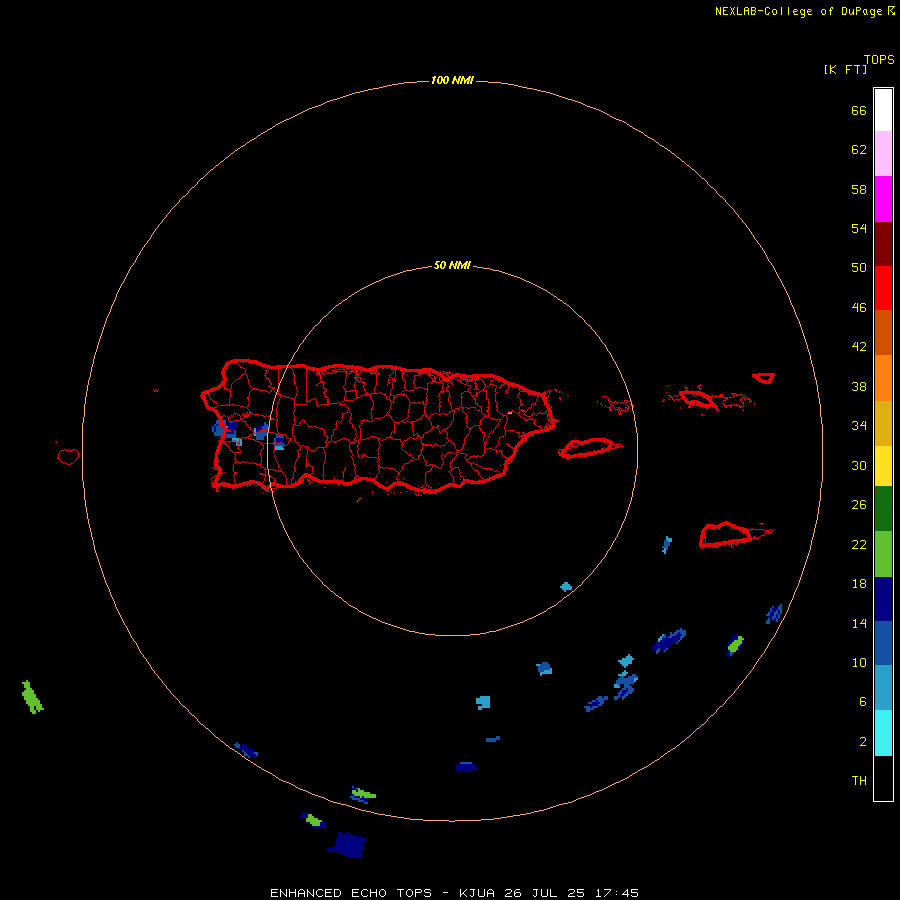
Task: Select the "58" legend value
Action: 859,189
